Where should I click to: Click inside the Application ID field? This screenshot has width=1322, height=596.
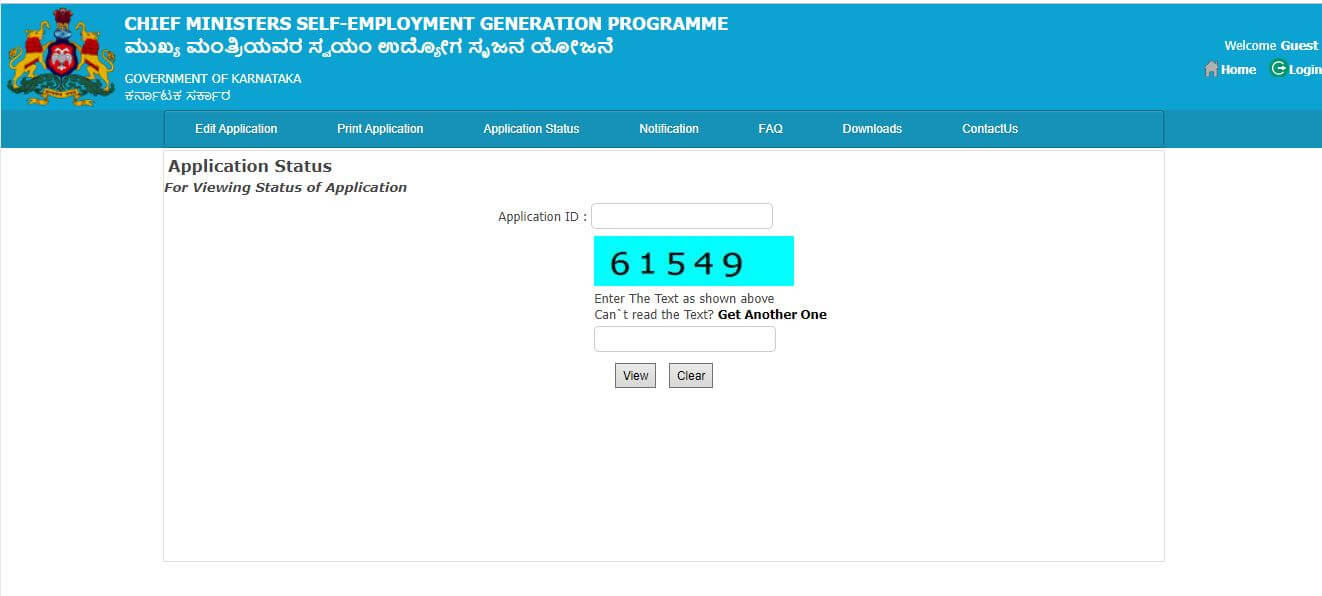[x=682, y=215]
